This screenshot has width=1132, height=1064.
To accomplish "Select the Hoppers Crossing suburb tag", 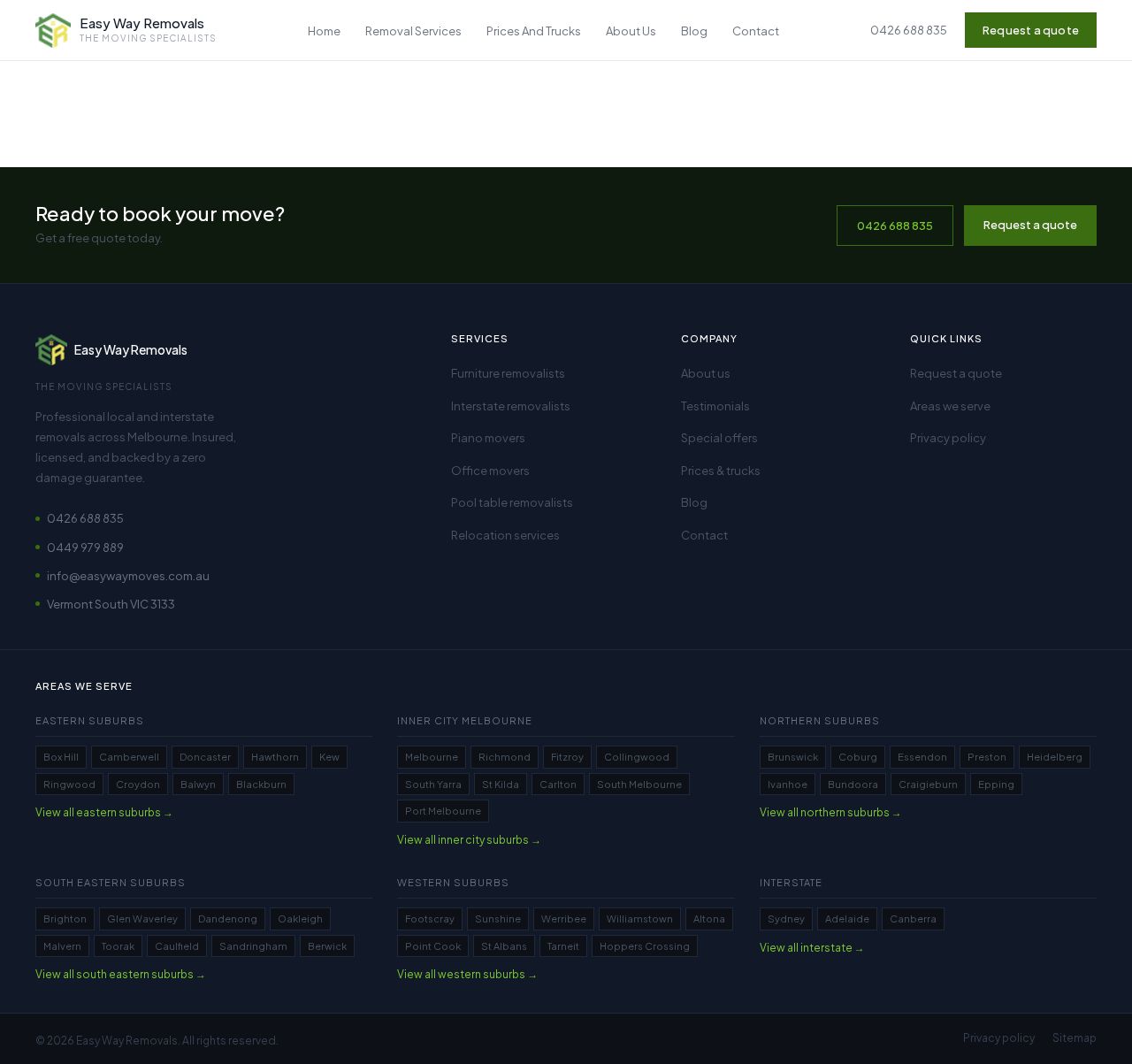I will tap(645, 946).
